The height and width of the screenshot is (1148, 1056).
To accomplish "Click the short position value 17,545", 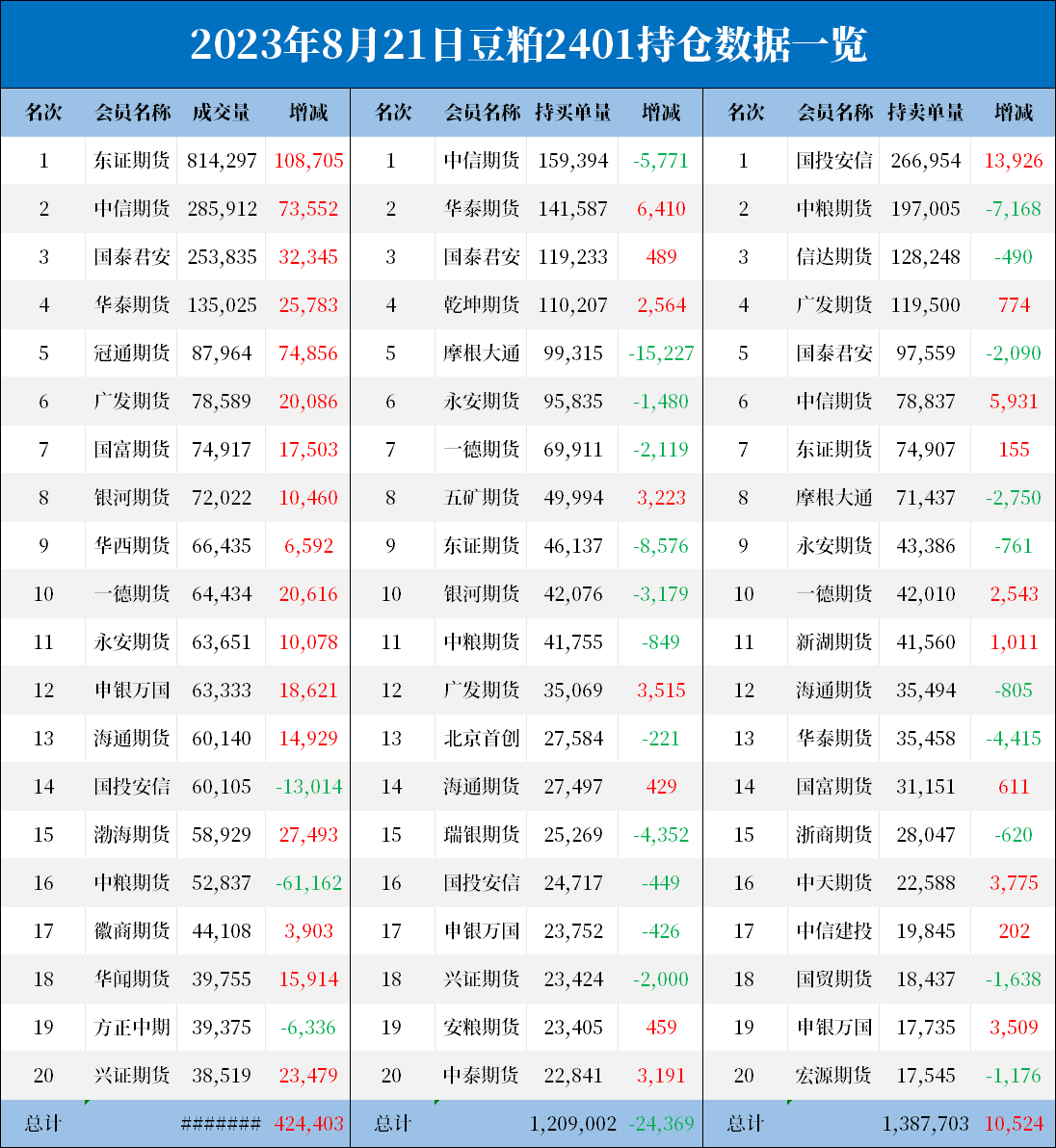I will click(926, 1076).
